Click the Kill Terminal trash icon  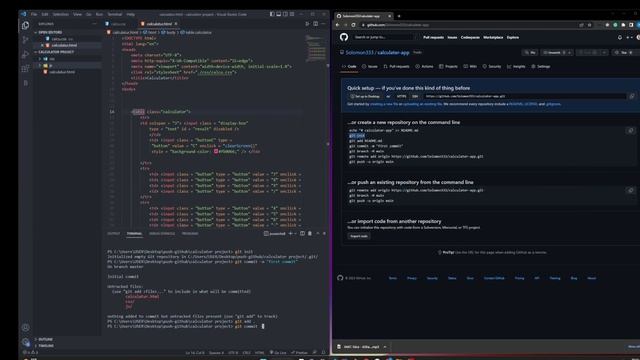pyautogui.click(x=310, y=233)
